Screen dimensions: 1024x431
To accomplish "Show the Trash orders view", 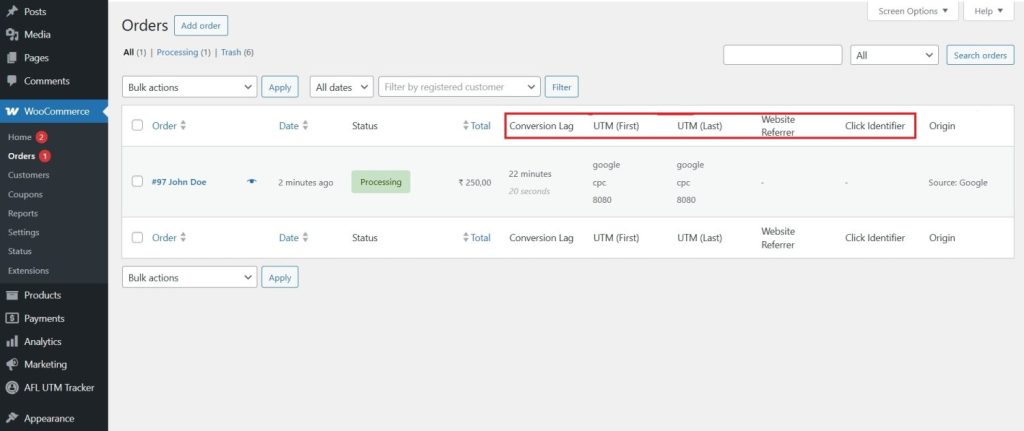I will click(x=231, y=52).
